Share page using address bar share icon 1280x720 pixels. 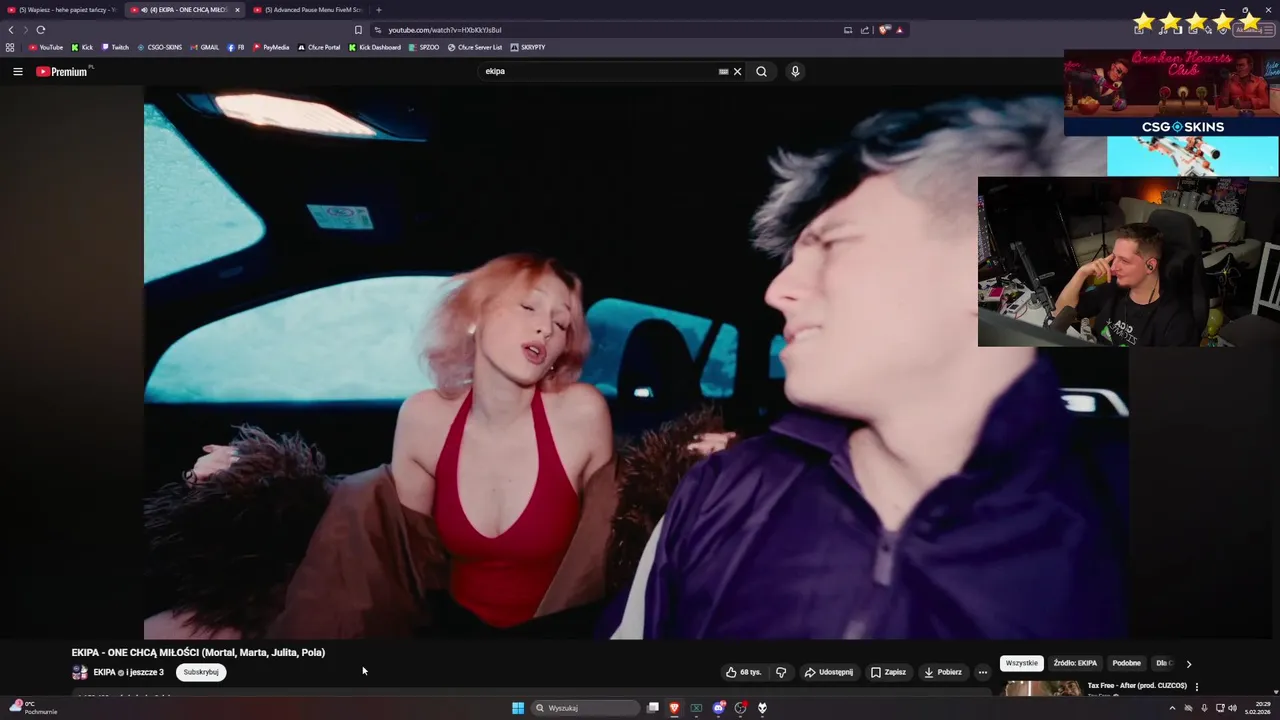point(865,30)
